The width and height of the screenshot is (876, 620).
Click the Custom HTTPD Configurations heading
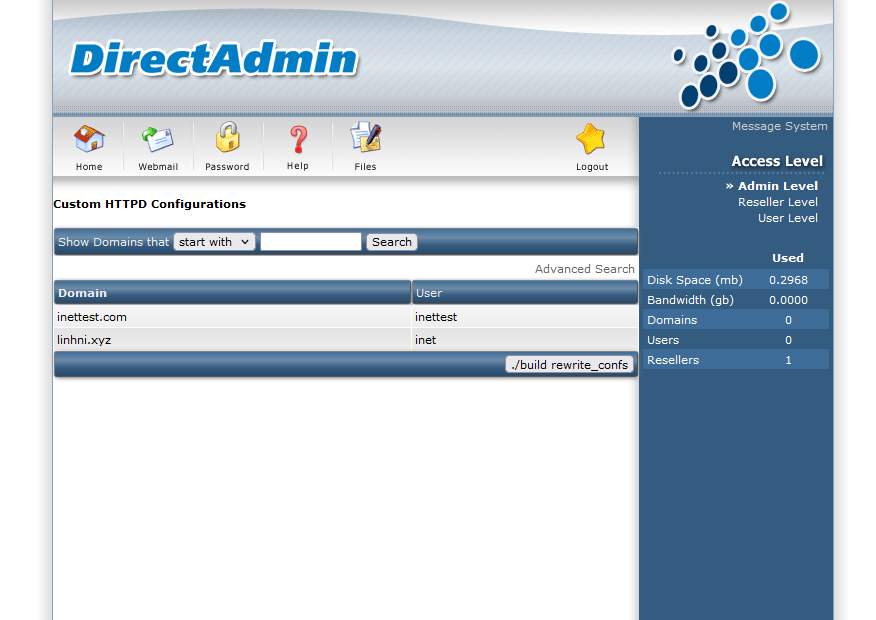[150, 204]
